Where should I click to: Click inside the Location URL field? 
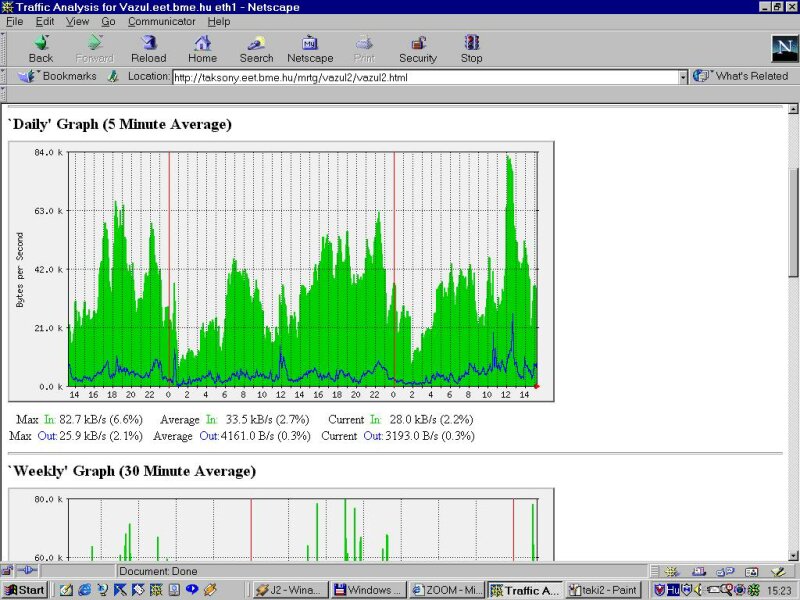coord(425,77)
